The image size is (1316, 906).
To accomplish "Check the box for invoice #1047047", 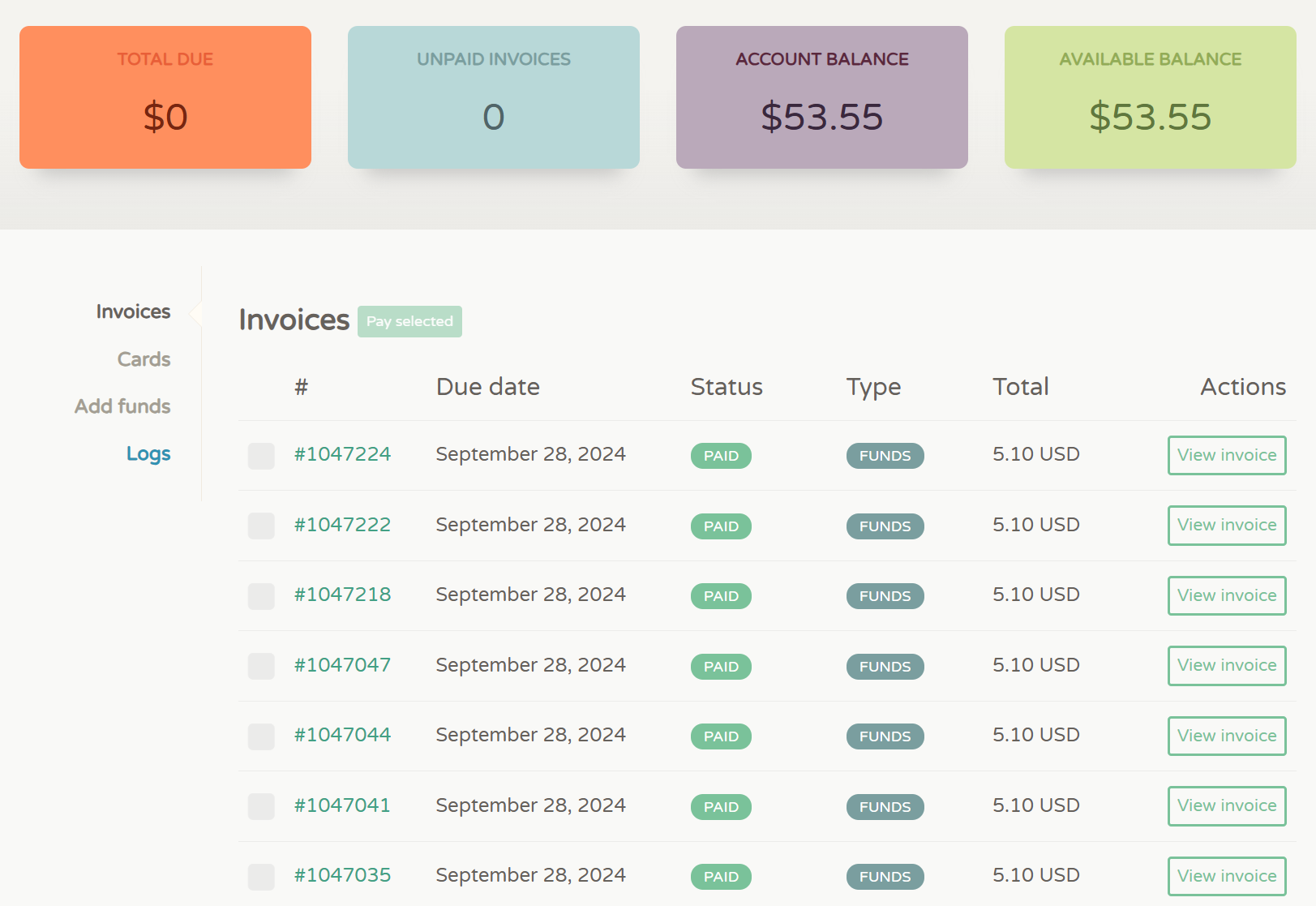I will (x=261, y=666).
